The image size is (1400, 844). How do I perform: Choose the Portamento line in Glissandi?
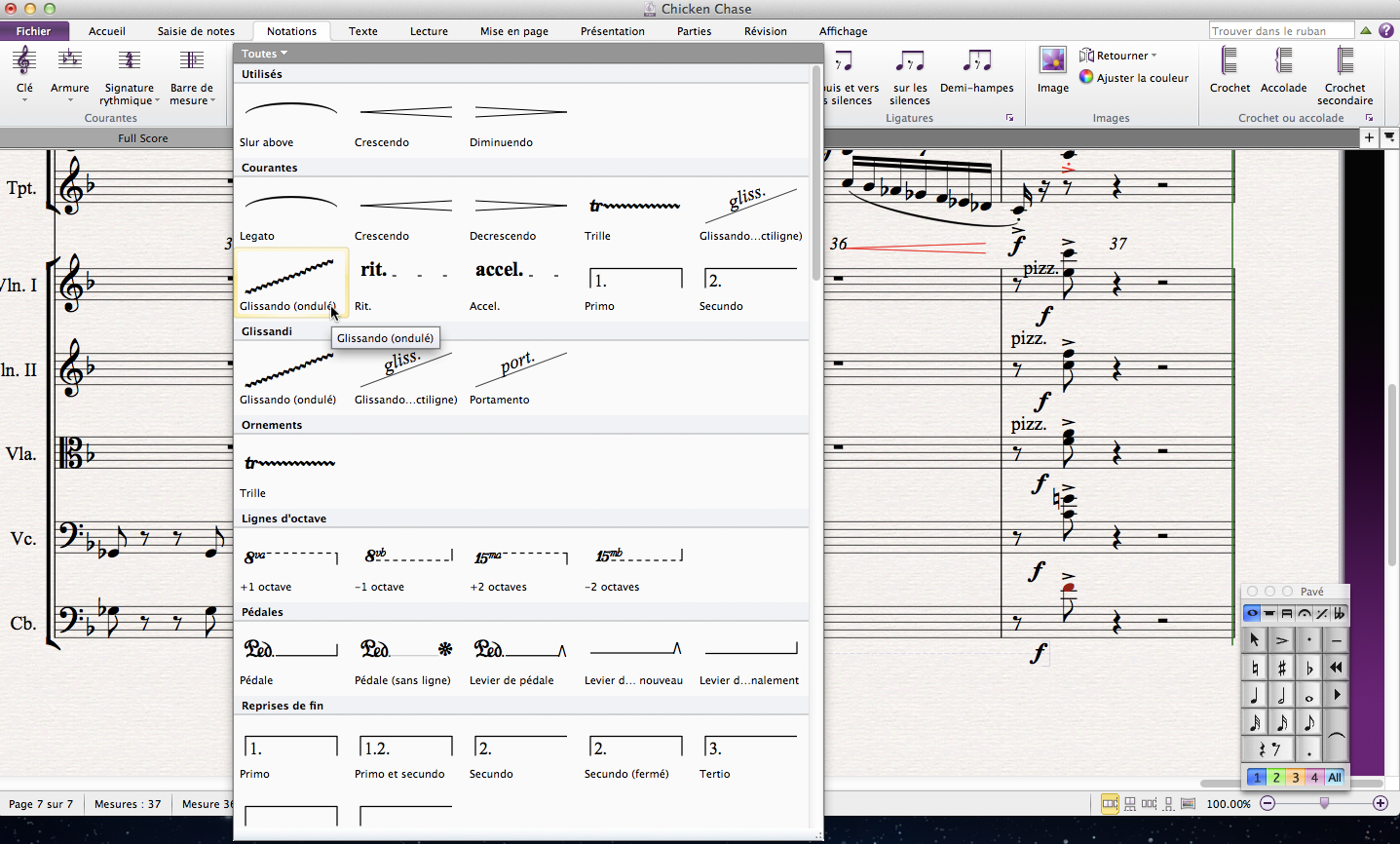tap(519, 370)
